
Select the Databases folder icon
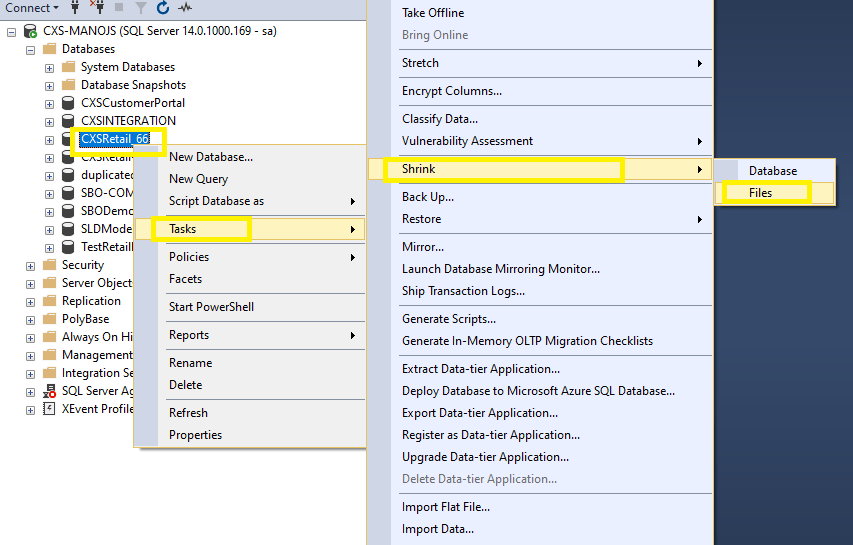click(50, 49)
